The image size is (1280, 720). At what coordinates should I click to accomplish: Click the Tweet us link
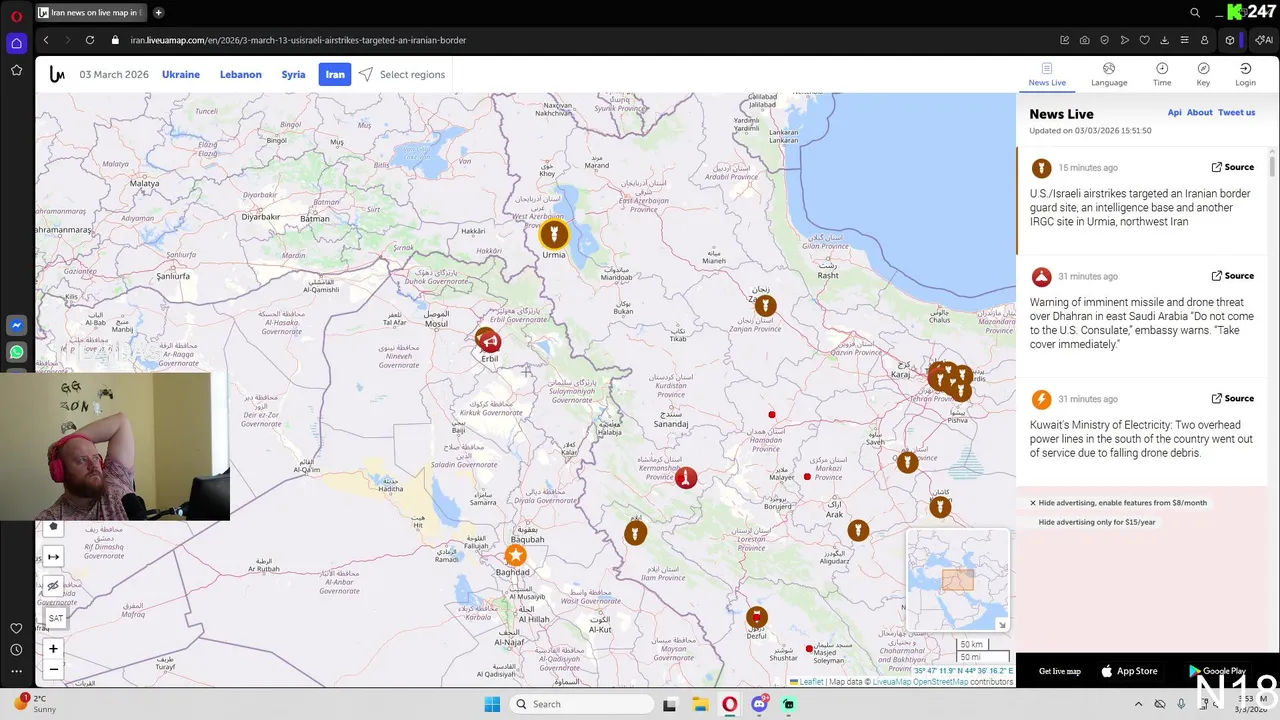[1236, 113]
